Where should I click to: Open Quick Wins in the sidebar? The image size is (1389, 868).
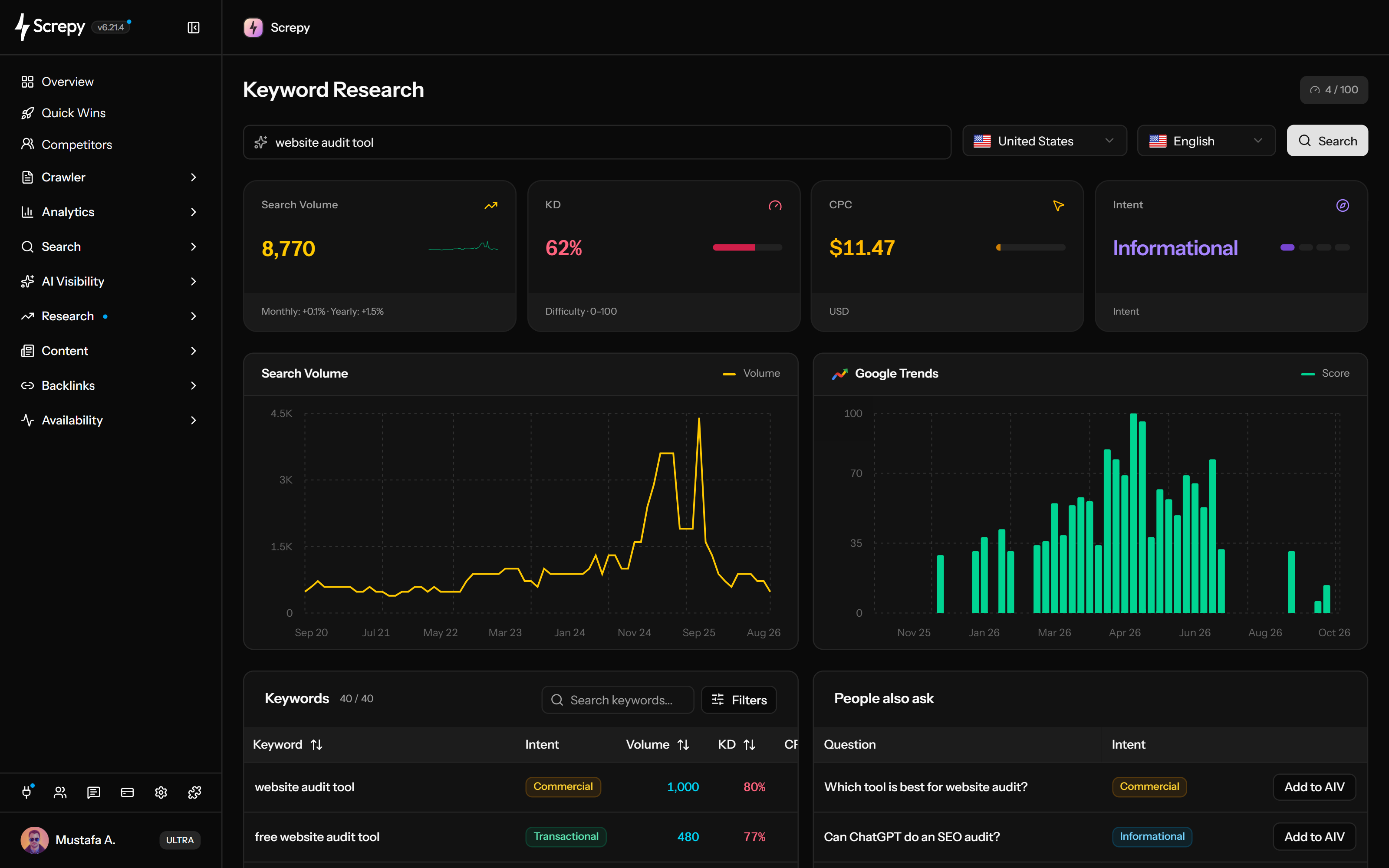111,113
